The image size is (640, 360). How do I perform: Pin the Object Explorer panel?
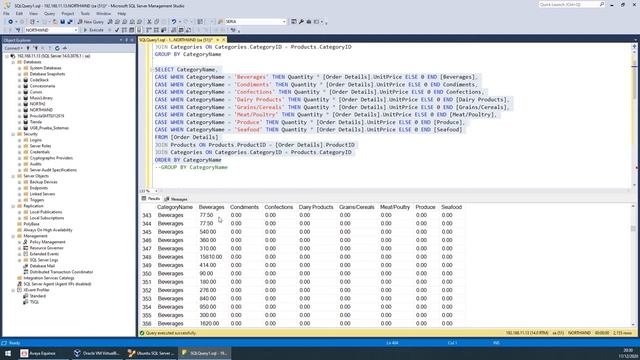[x=127, y=40]
